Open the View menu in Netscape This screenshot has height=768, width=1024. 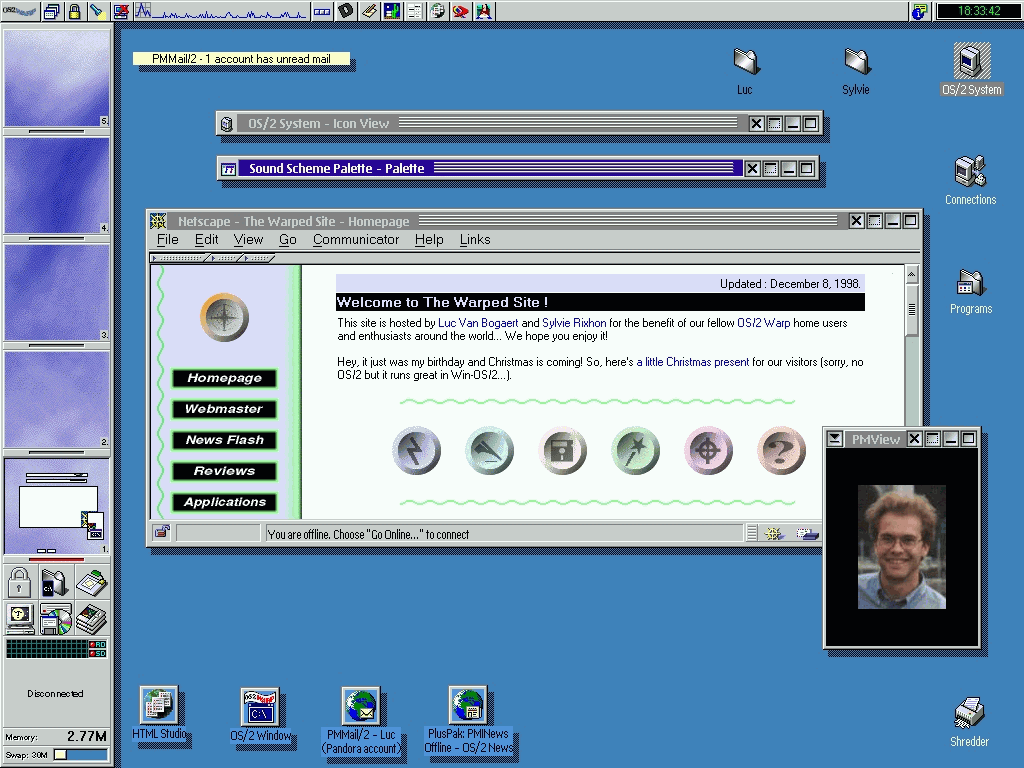[248, 240]
